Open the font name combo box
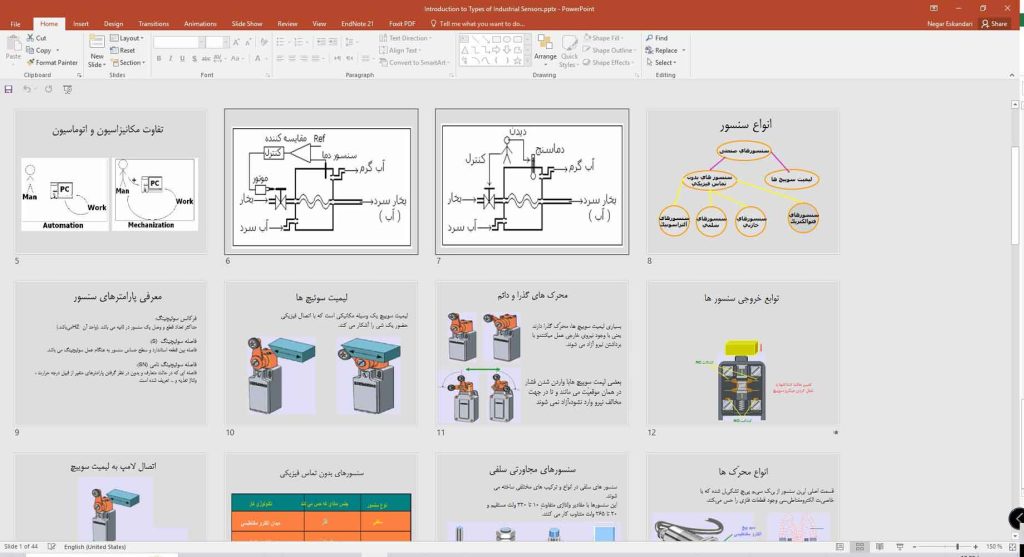The height and width of the screenshot is (557, 1024). click(178, 42)
